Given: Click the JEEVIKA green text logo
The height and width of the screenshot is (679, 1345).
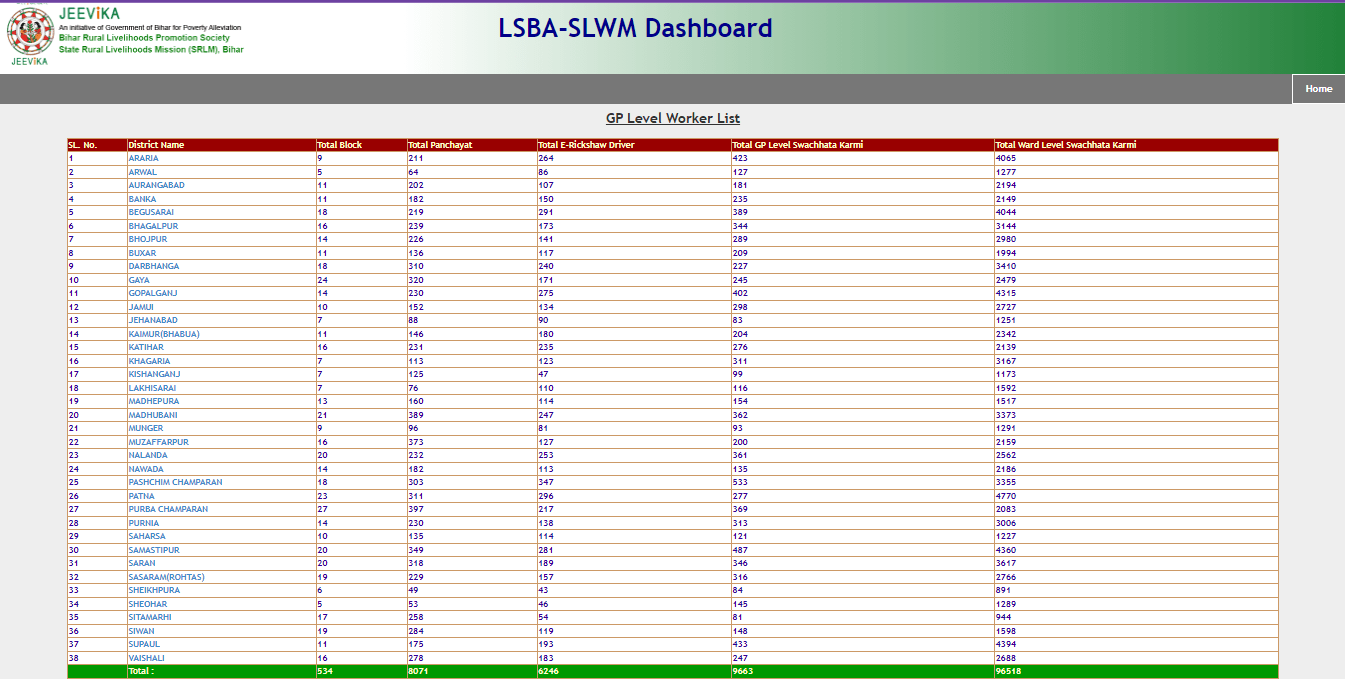Looking at the screenshot, I should pyautogui.click(x=92, y=14).
